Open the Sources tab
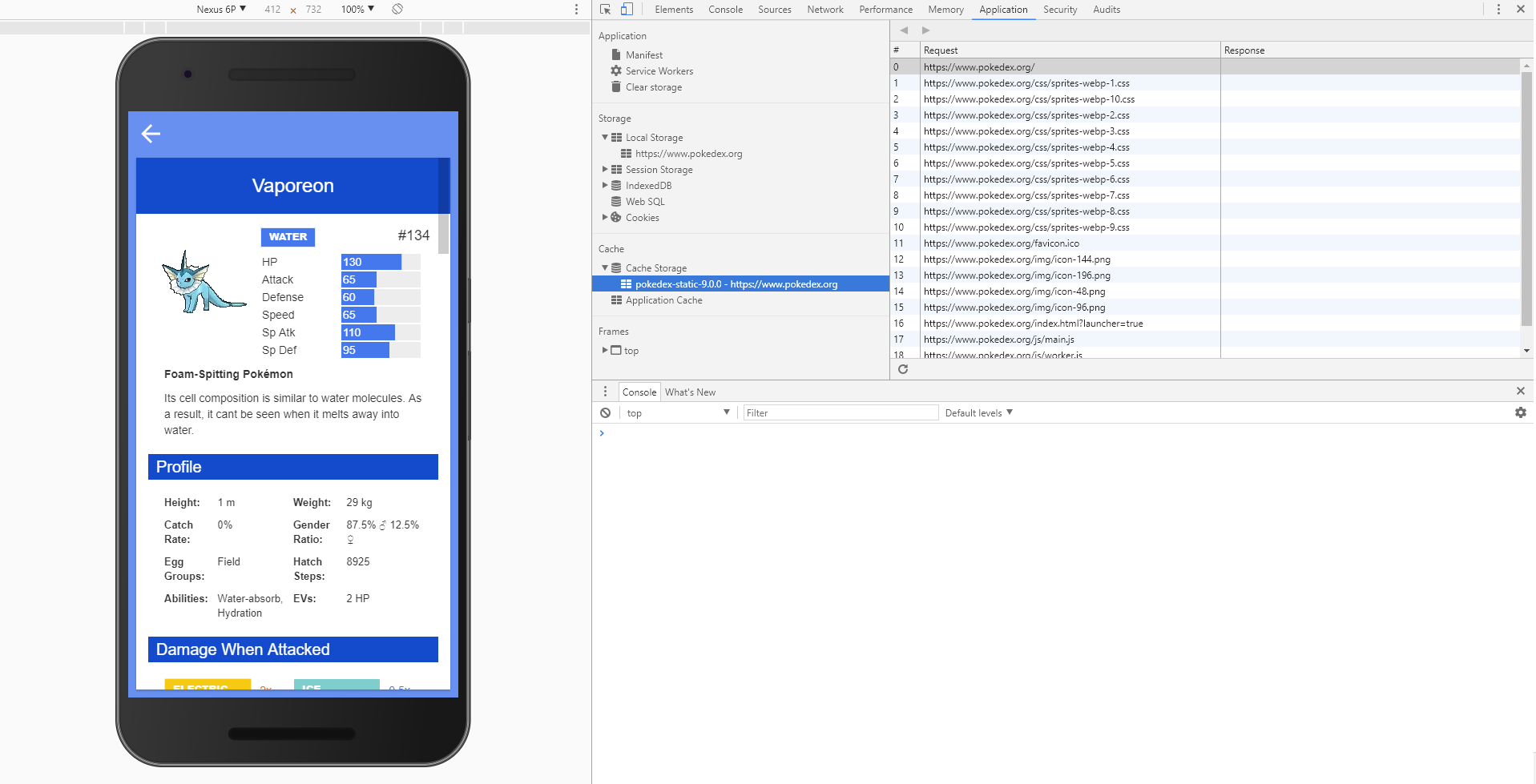This screenshot has width=1536, height=784. coord(774,10)
